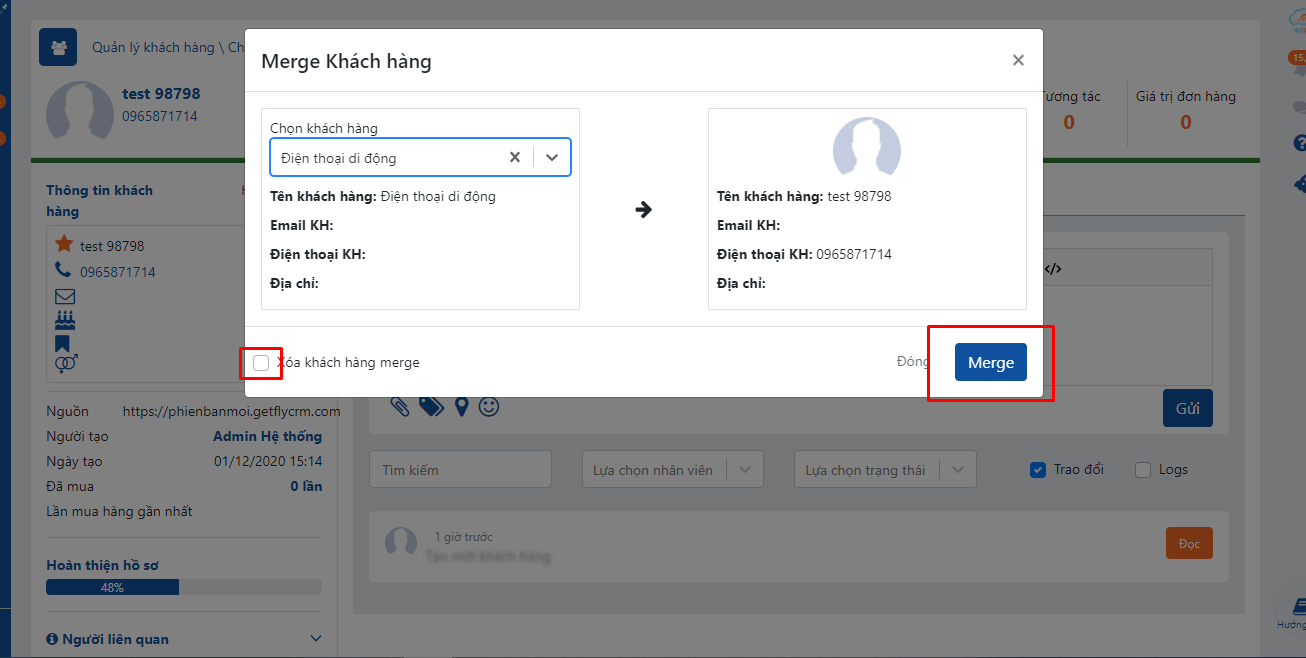This screenshot has width=1306, height=658.
Task: Click the Quản lý khách hàng breadcrumb
Action: click(x=153, y=47)
